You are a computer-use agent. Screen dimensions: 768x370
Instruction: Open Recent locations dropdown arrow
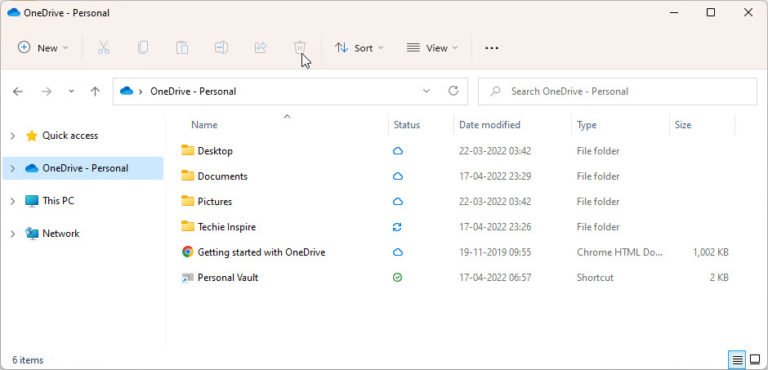click(x=72, y=92)
